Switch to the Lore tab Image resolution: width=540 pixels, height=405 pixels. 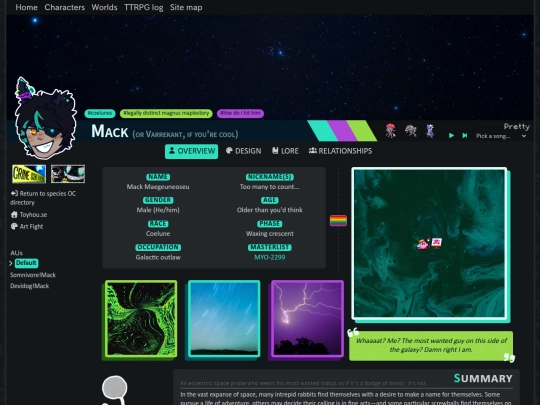coord(285,151)
